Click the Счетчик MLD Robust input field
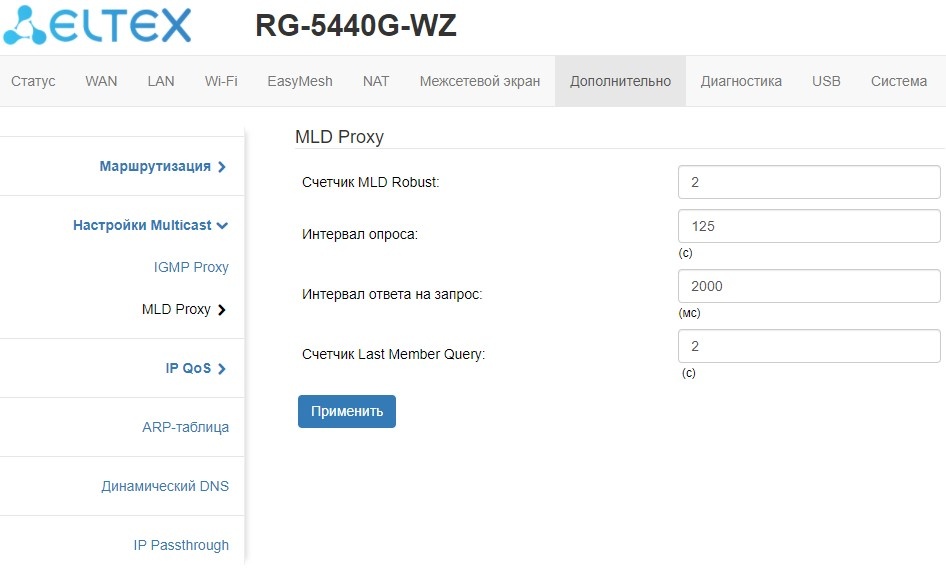This screenshot has height=569, width=946. 808,182
